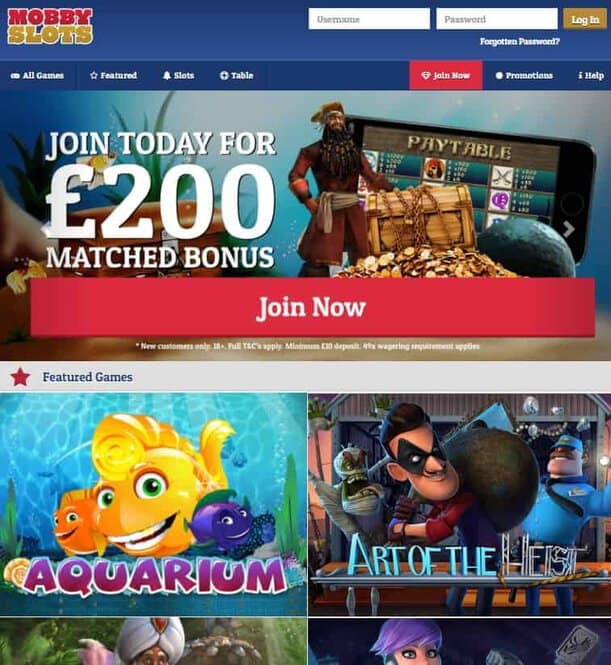The width and height of the screenshot is (611, 665).
Task: Click the big red Join Now button
Action: click(x=312, y=307)
